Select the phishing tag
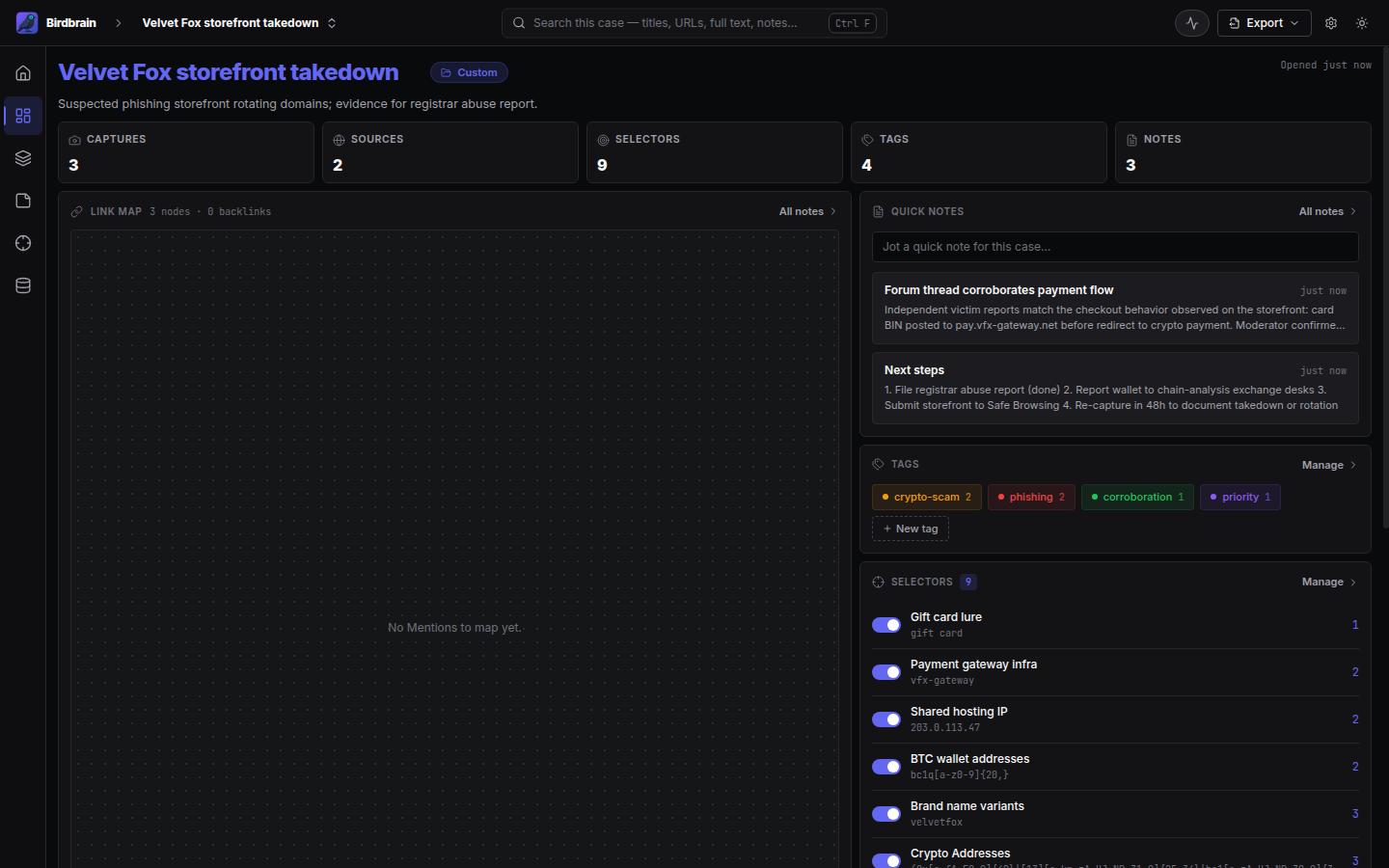Screen dimensions: 1389x868 tap(1031, 497)
